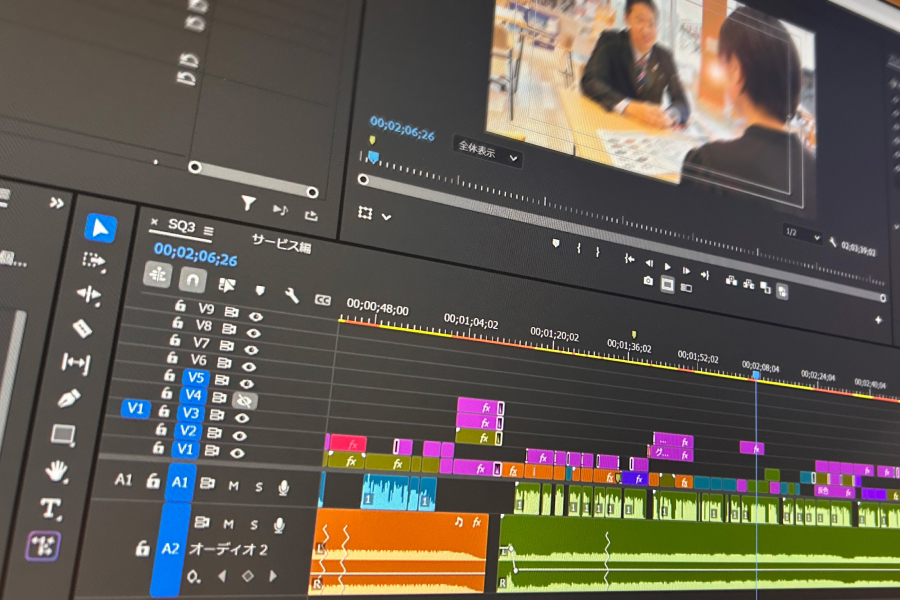
Task: Toggle timeline Snap magnet button
Action: coord(192,280)
